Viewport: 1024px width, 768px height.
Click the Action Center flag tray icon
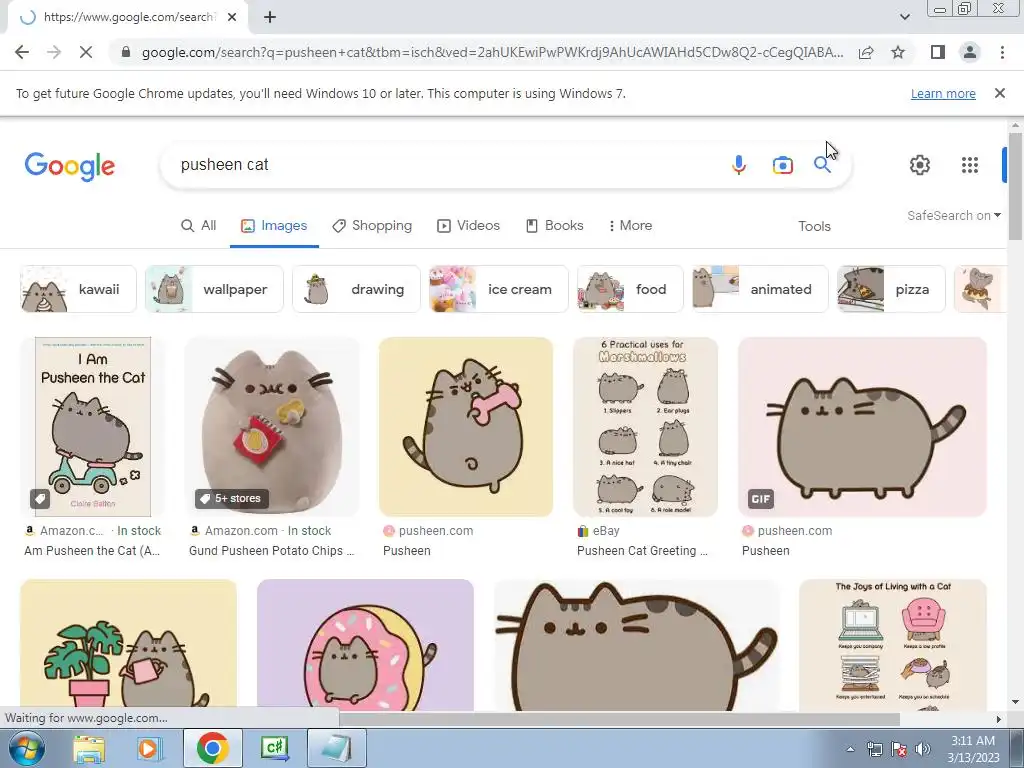point(899,749)
